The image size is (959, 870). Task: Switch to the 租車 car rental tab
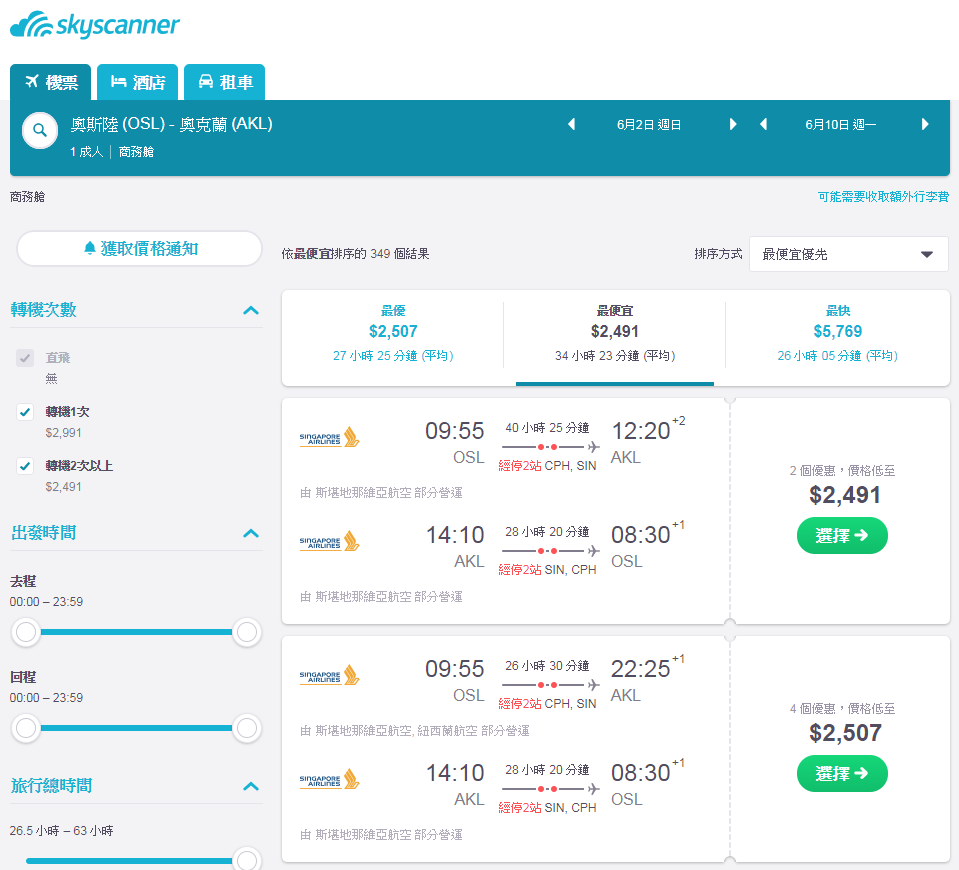[x=224, y=82]
